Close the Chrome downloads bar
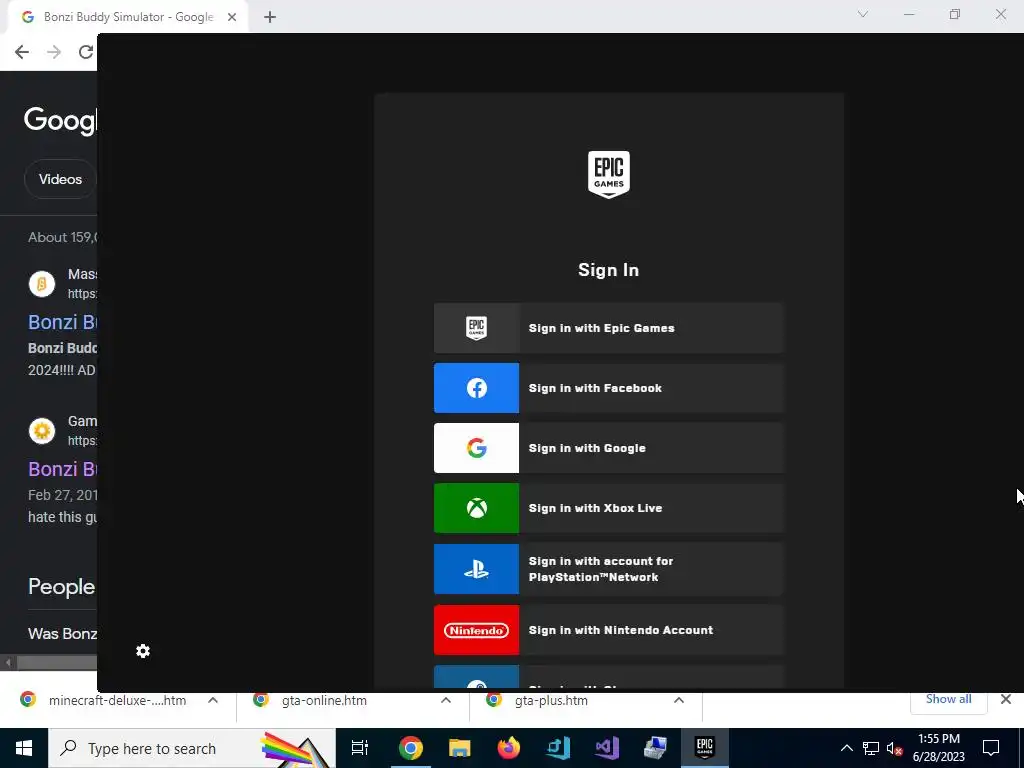 [1006, 699]
